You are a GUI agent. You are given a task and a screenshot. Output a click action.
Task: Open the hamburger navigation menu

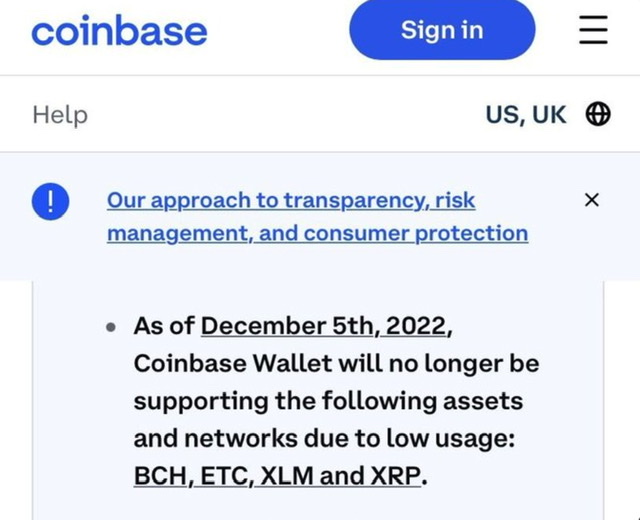point(593,31)
